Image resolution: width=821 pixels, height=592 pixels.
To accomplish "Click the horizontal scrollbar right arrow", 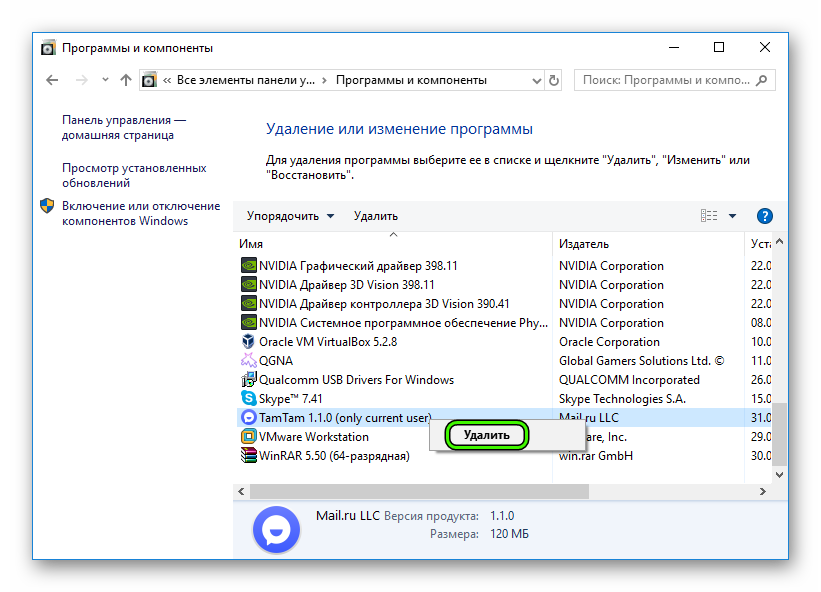I will 763,492.
